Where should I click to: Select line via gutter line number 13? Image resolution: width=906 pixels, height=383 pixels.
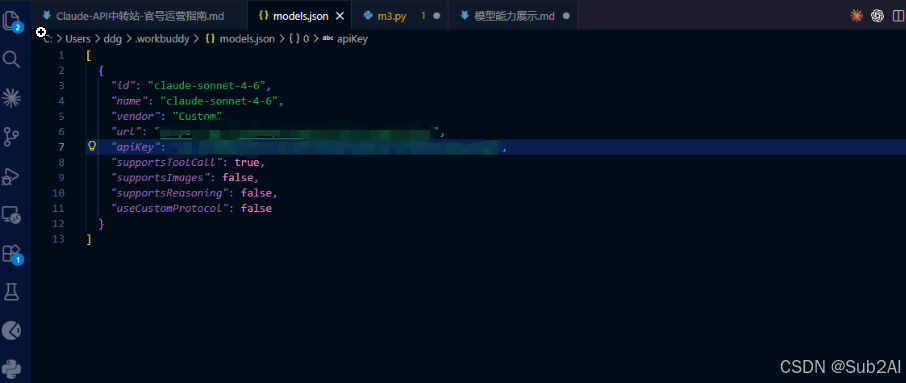pos(58,239)
